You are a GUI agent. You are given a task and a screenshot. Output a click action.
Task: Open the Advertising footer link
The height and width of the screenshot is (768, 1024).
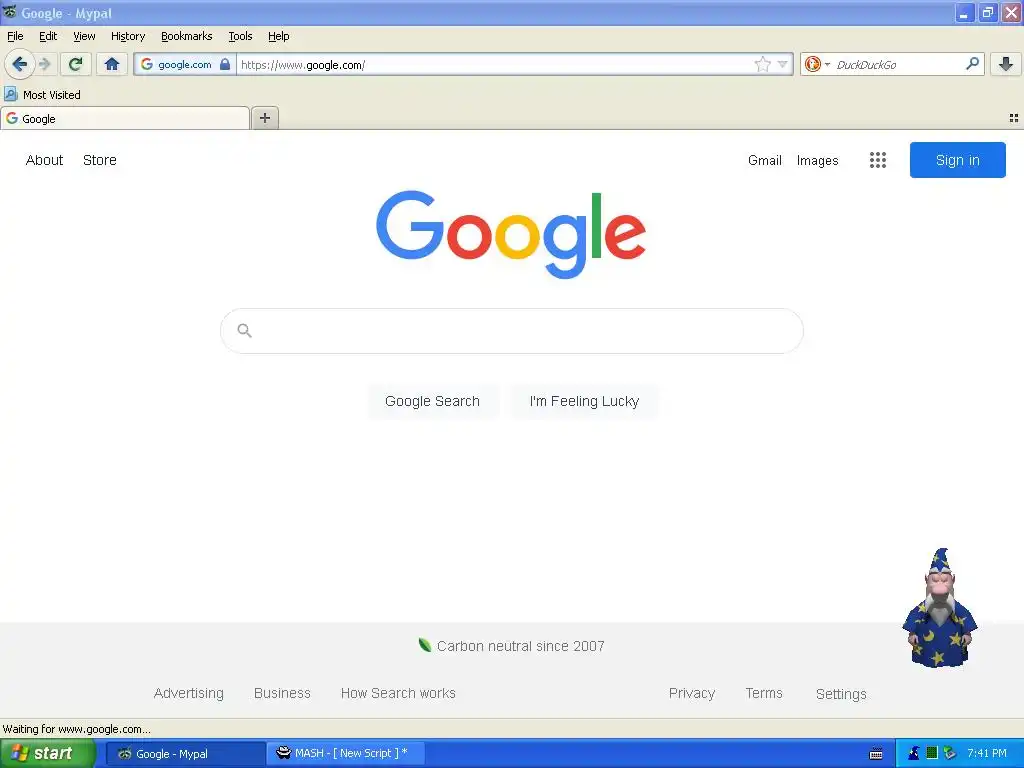click(189, 693)
